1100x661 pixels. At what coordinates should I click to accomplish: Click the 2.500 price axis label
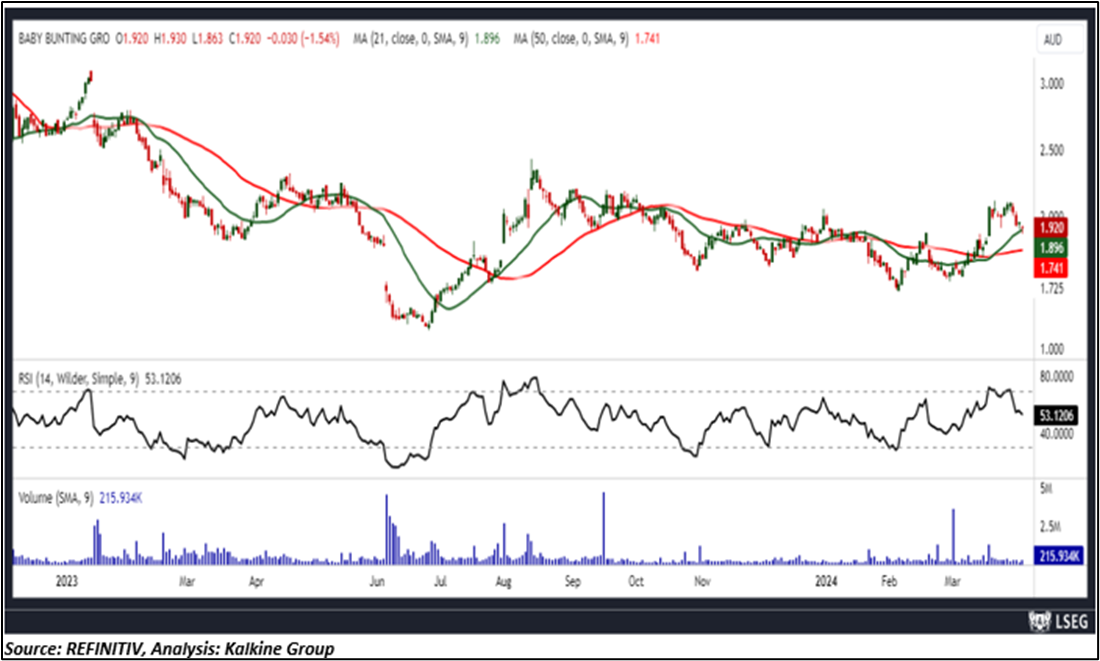[x=1052, y=150]
